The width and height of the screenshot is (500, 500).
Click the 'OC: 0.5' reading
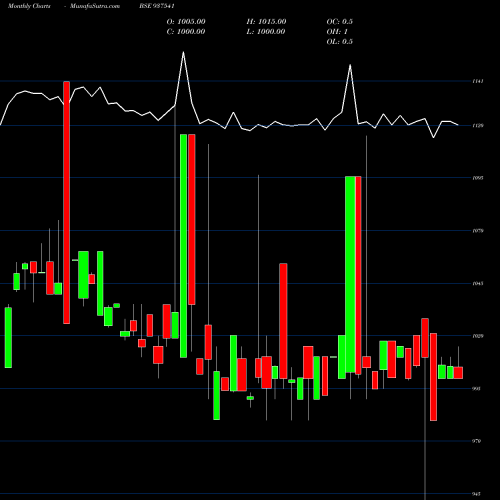[339, 22]
